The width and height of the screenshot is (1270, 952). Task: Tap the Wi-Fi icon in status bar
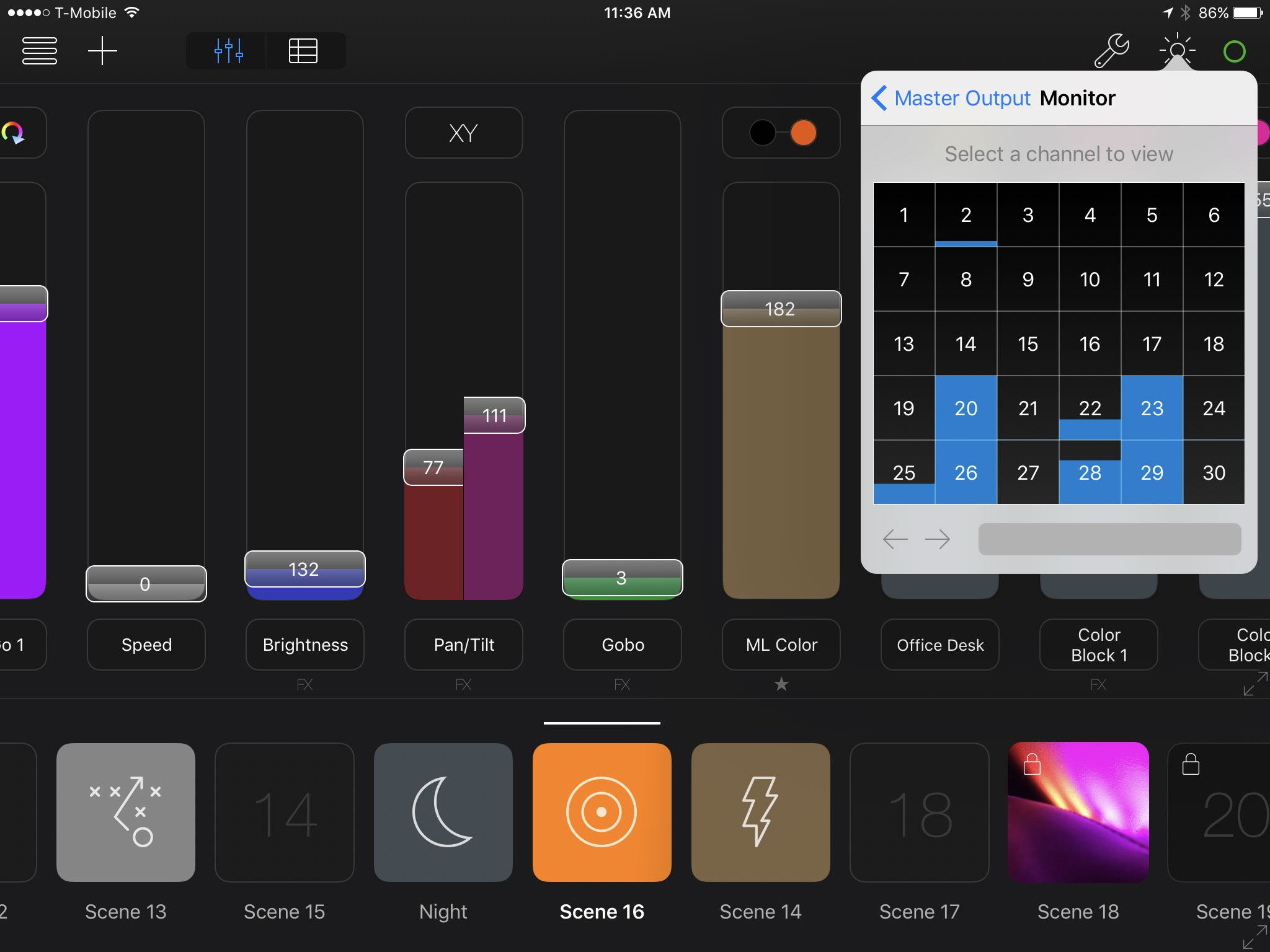click(x=132, y=12)
